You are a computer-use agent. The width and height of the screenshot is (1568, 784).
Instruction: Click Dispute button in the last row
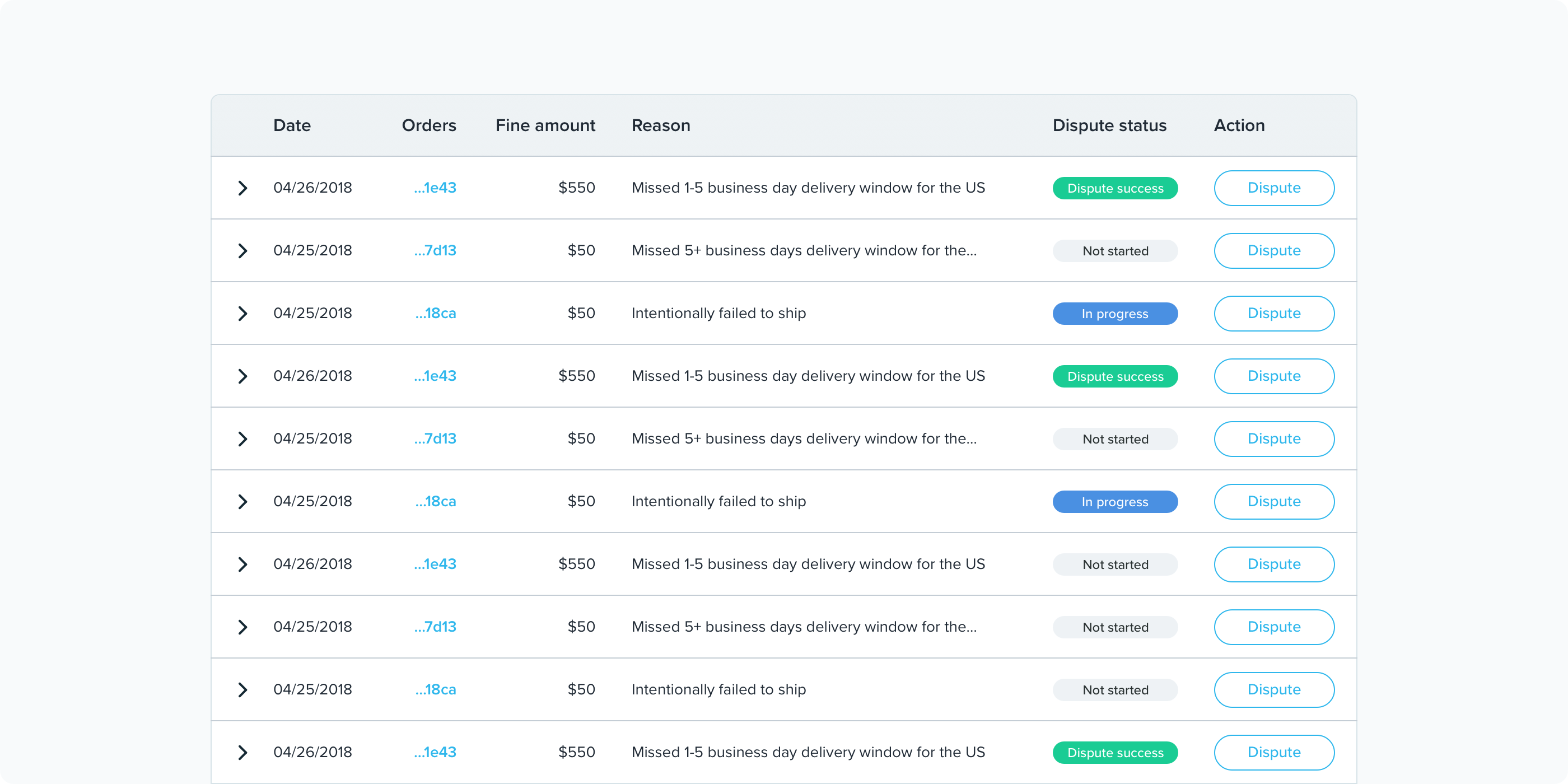(1273, 752)
